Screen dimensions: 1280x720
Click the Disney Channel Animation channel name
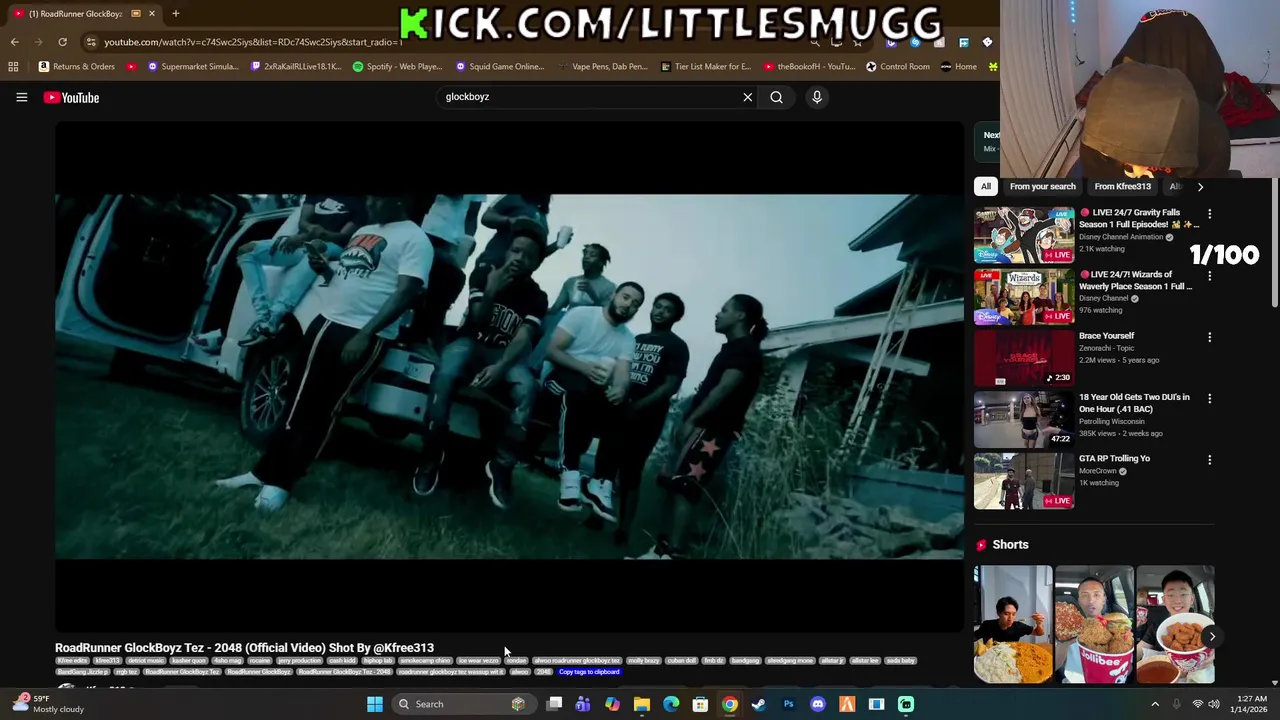[1121, 237]
